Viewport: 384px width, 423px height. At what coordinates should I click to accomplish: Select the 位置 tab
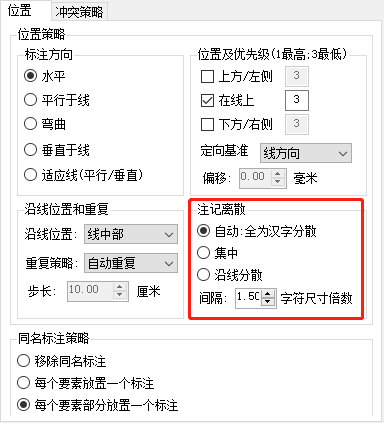tap(20, 11)
